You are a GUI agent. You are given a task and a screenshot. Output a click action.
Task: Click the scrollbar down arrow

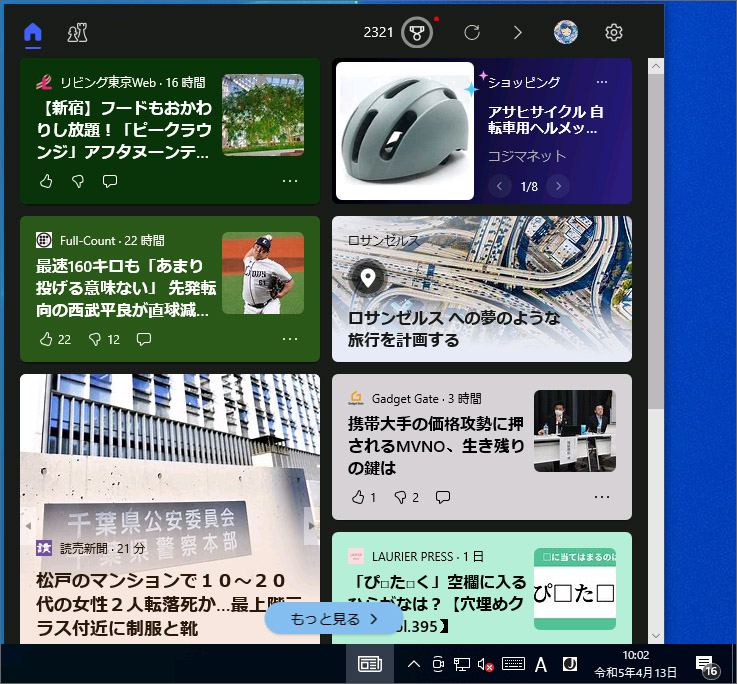pos(656,636)
